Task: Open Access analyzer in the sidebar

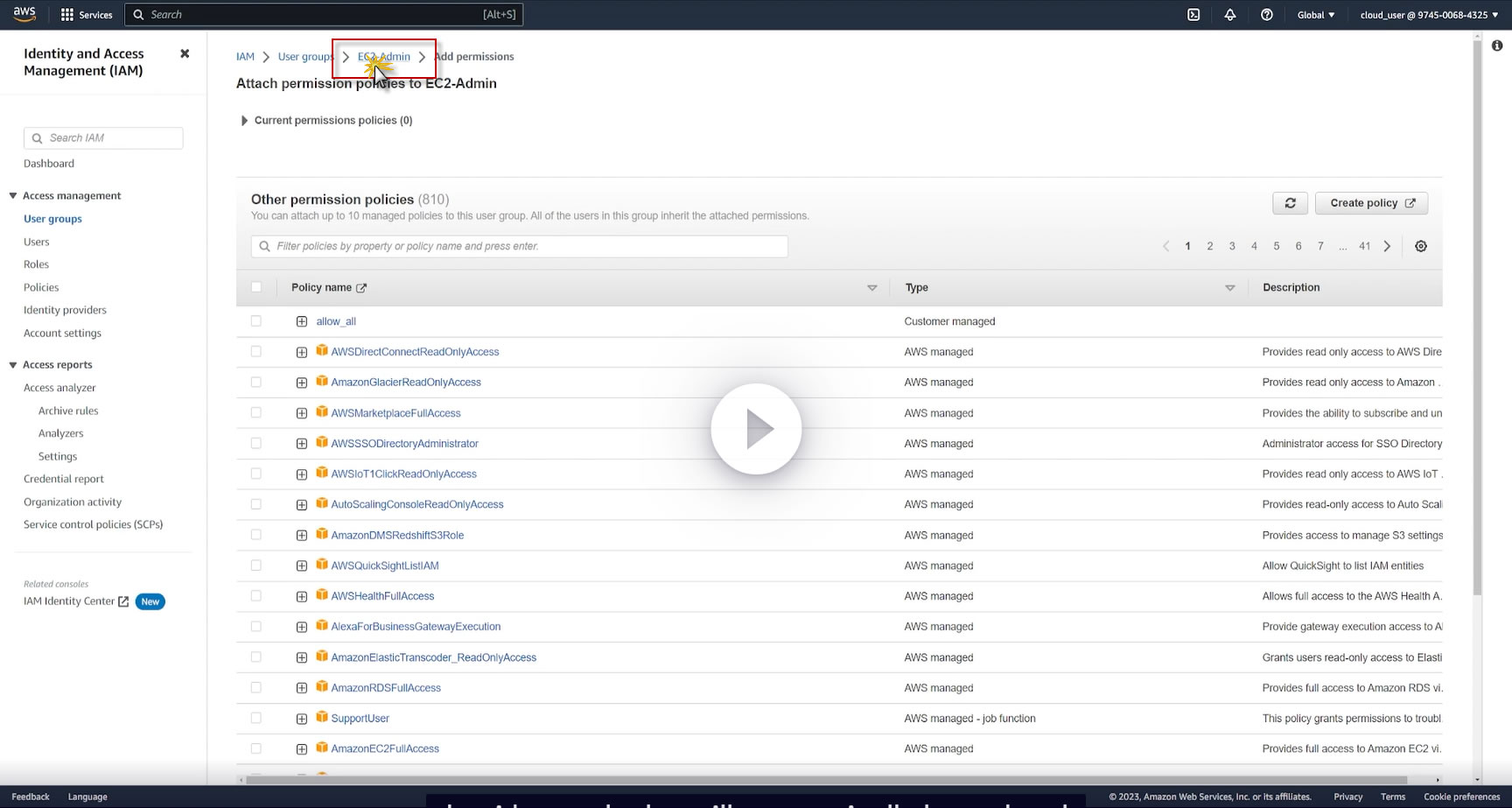Action: [59, 388]
